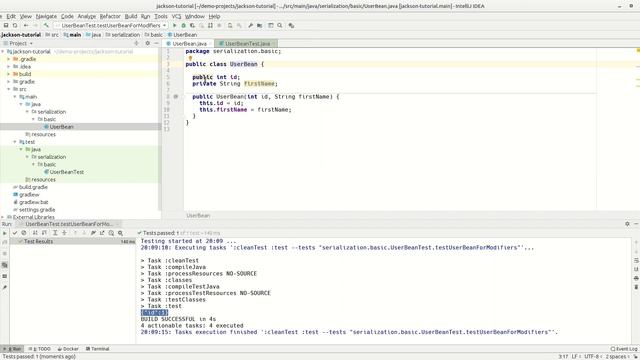Click the highlighted firstName field in the editor
The width and height of the screenshot is (640, 360).
pos(259,84)
